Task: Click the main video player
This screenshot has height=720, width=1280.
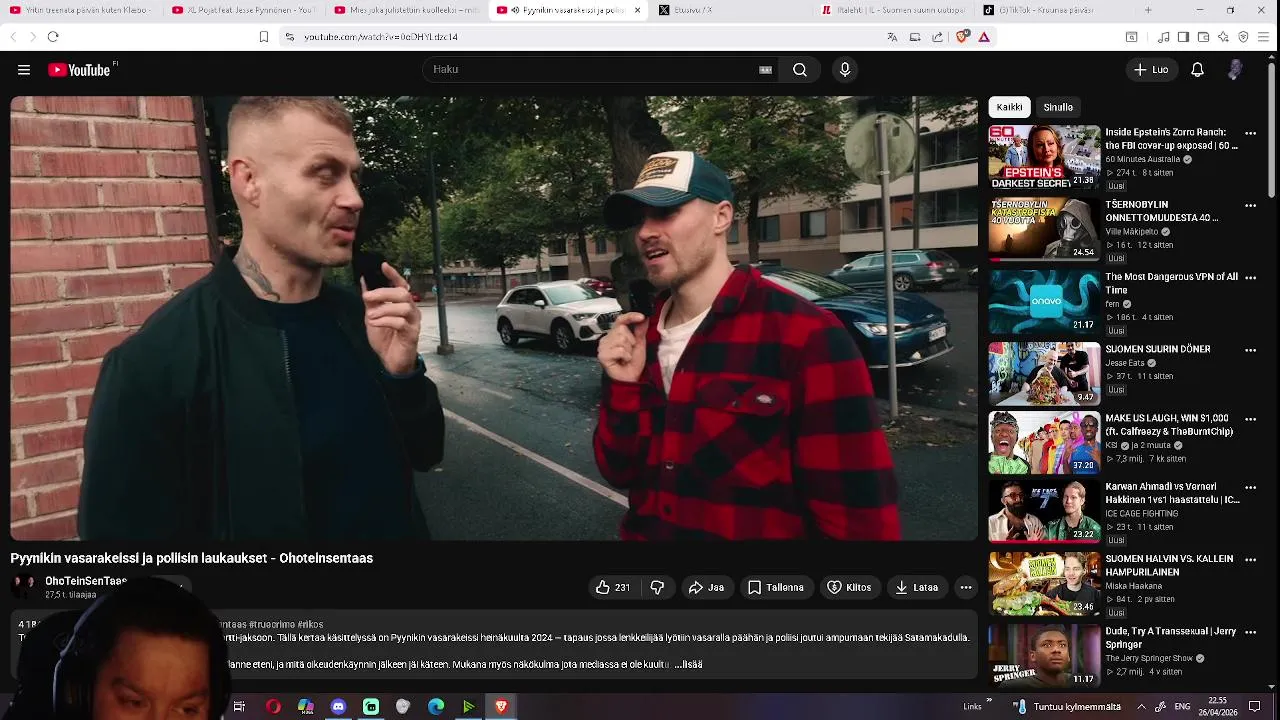Action: click(494, 319)
